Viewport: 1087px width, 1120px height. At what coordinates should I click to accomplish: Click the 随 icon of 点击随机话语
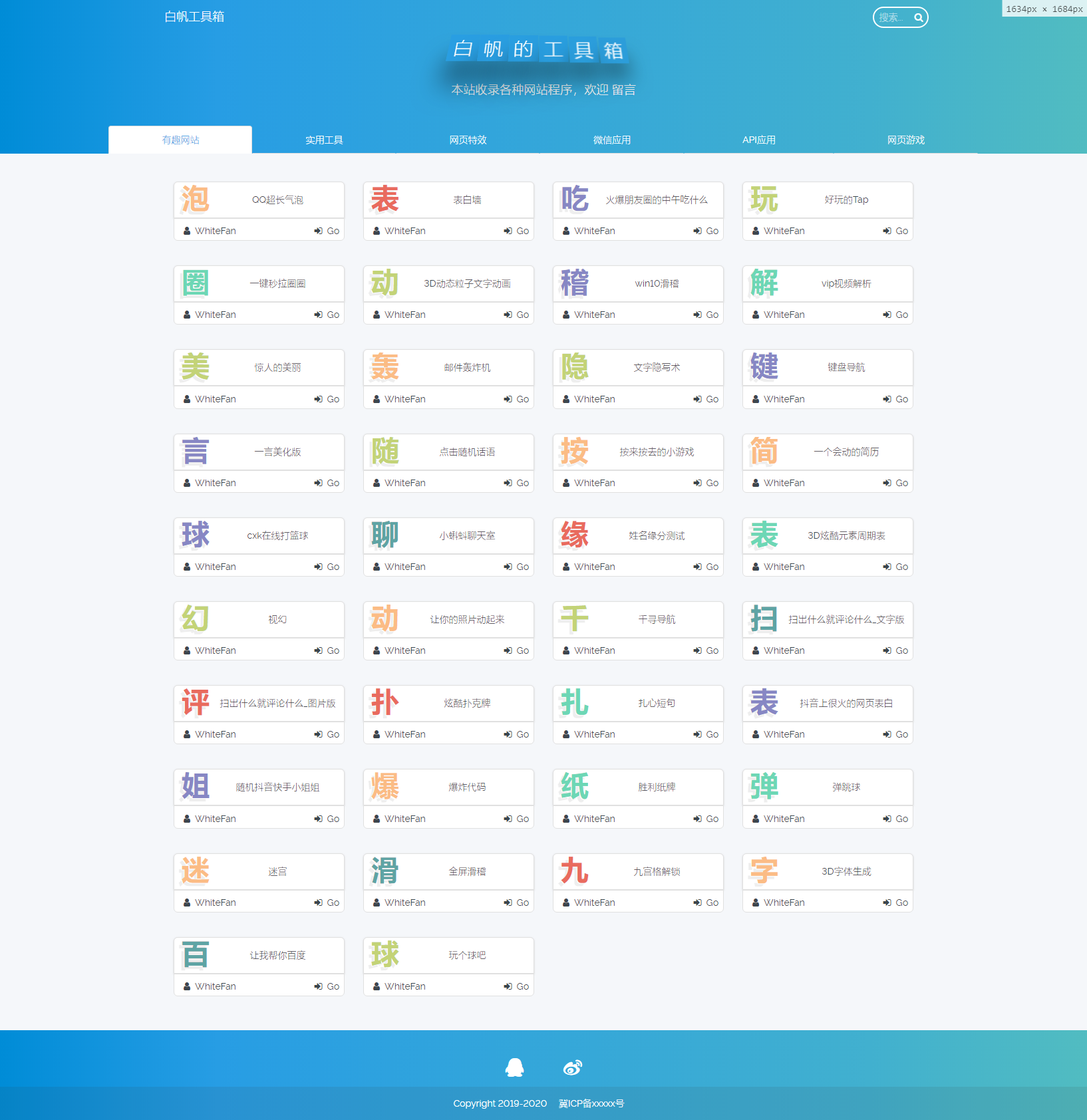point(385,452)
